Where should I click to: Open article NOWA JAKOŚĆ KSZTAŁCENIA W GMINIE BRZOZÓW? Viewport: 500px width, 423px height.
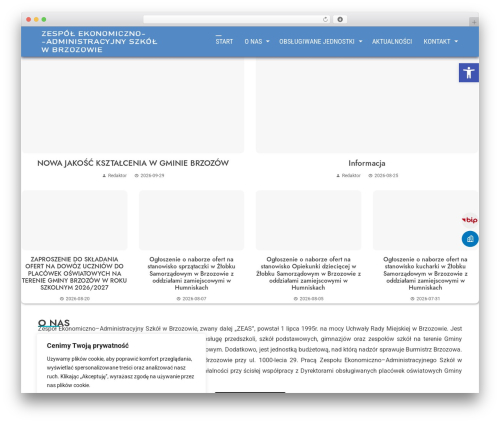(x=133, y=163)
